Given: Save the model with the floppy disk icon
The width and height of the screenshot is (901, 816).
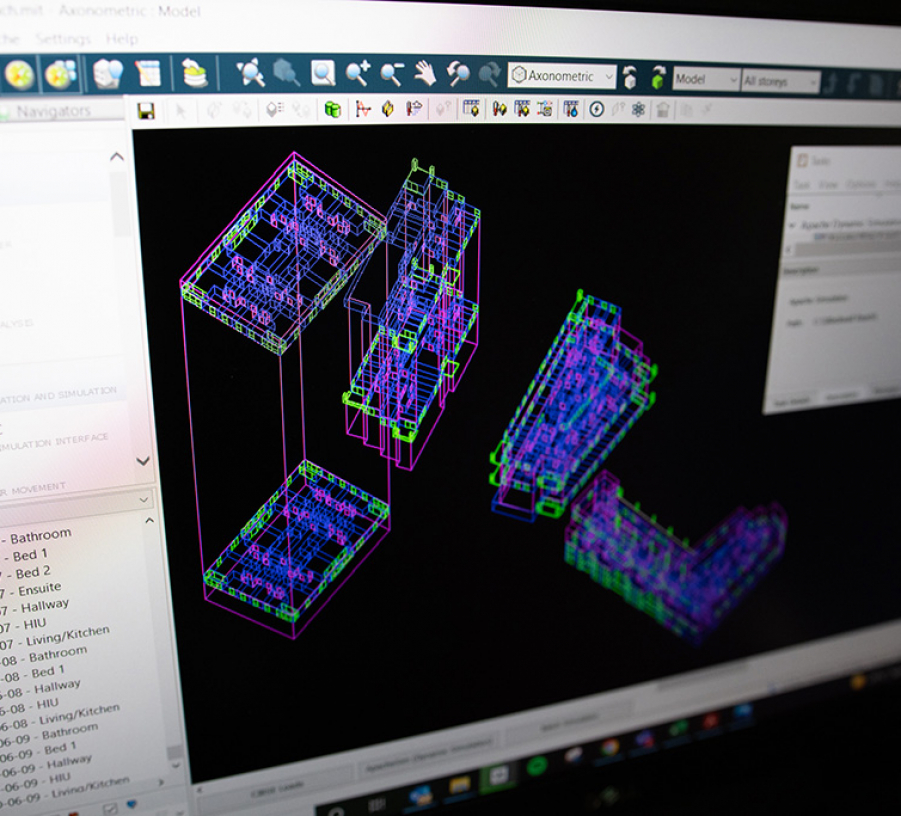Looking at the screenshot, I should click(x=147, y=110).
